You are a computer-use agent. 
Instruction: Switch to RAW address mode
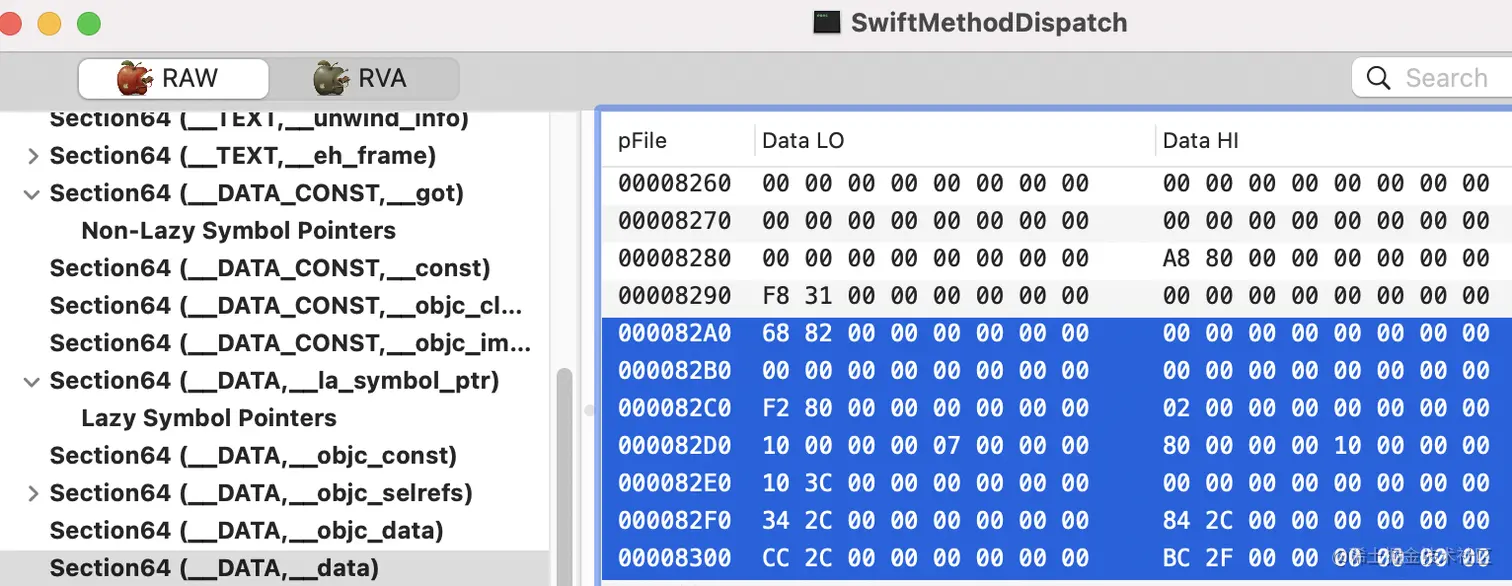(x=173, y=78)
